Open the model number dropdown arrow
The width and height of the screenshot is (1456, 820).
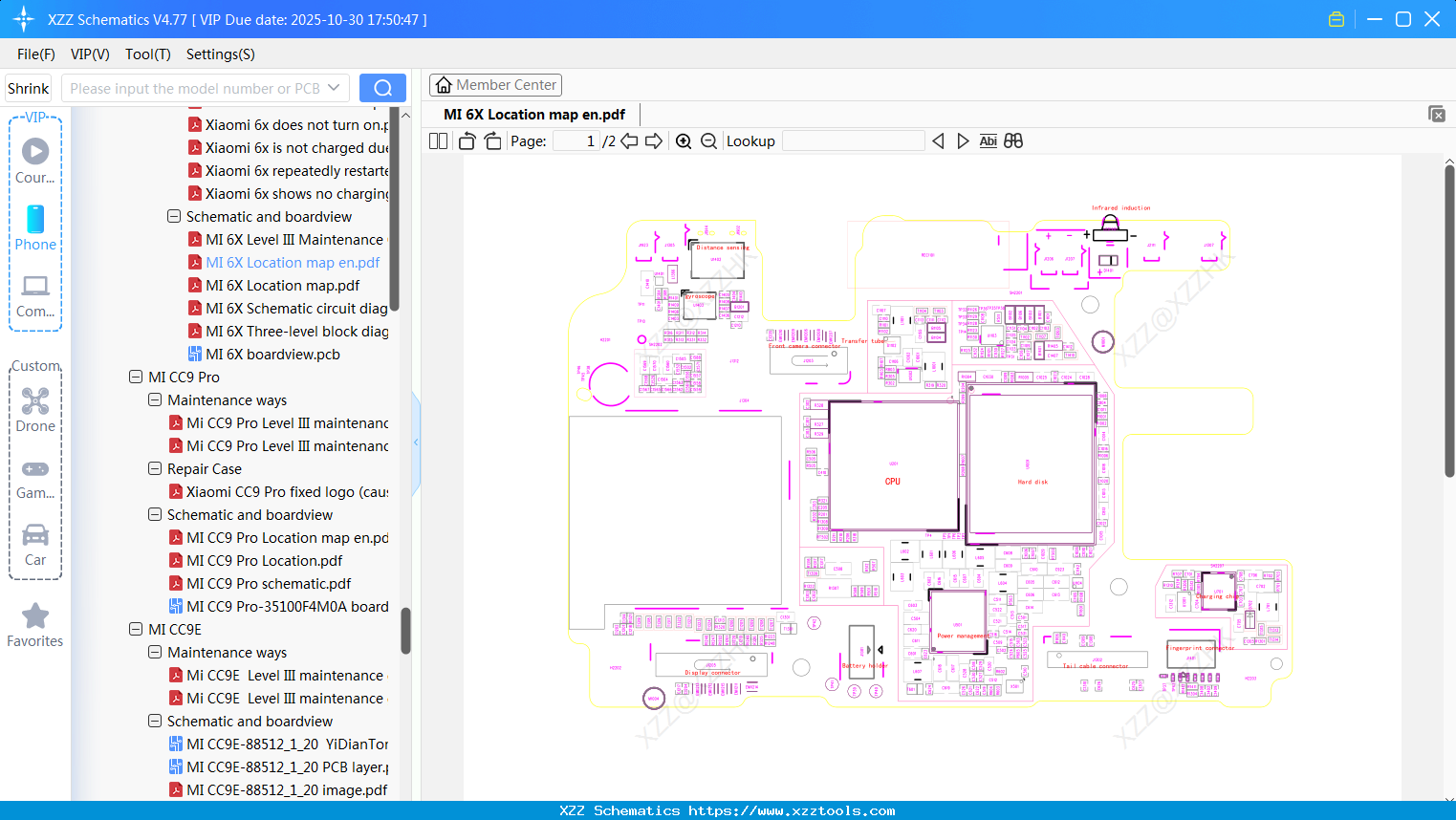334,88
